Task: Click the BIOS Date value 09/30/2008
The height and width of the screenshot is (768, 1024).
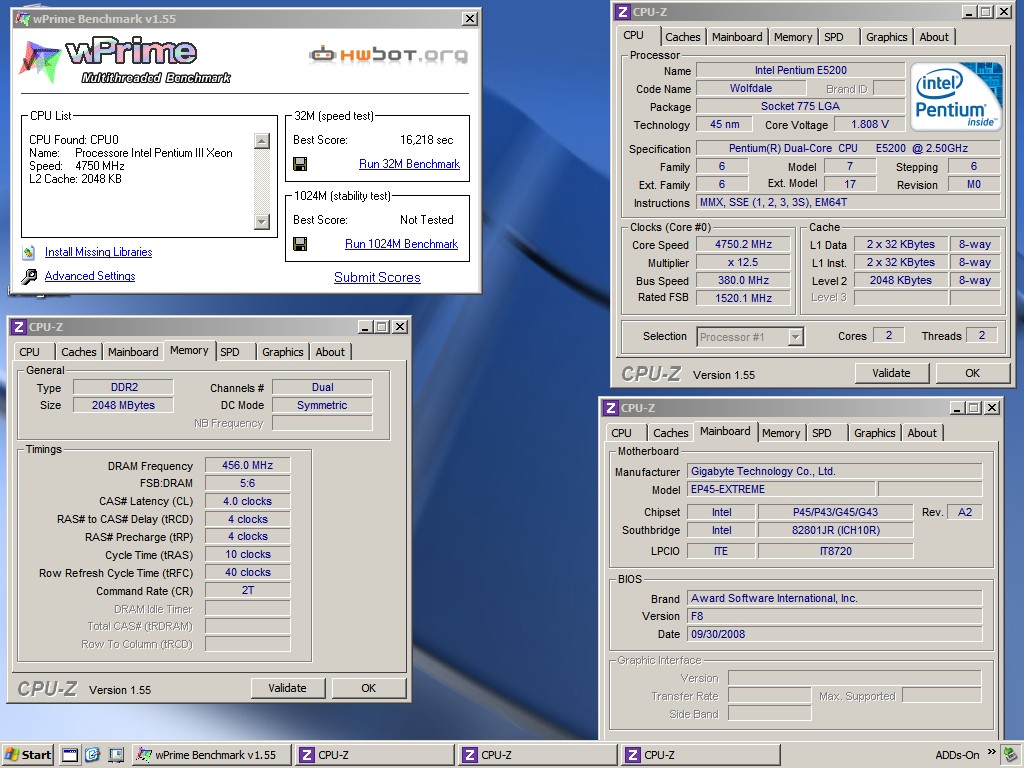Action: click(x=835, y=634)
